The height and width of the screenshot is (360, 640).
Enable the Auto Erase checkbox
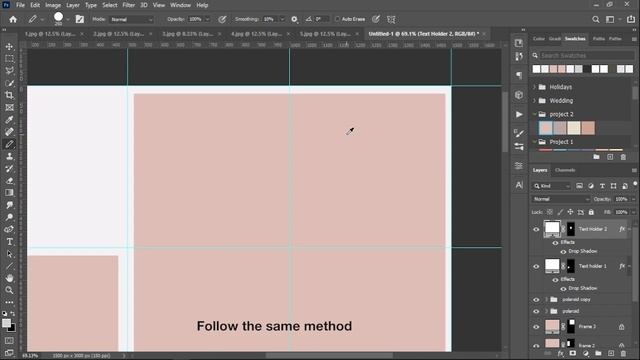pos(337,19)
